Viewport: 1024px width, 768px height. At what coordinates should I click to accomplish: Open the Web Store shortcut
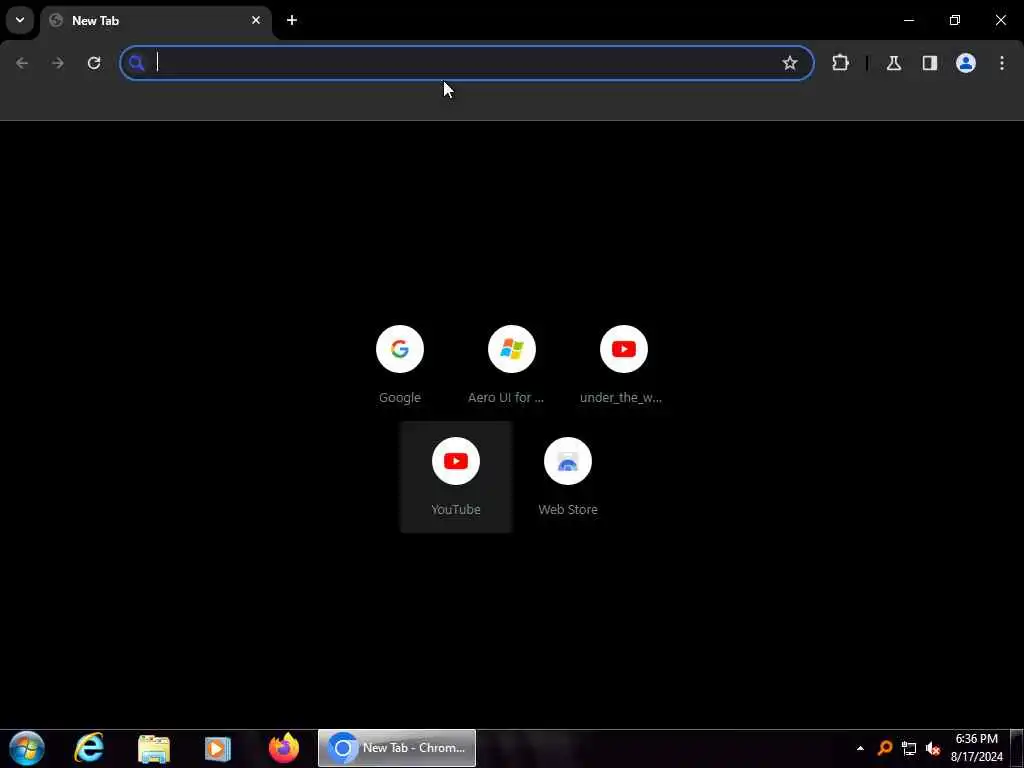tap(568, 477)
